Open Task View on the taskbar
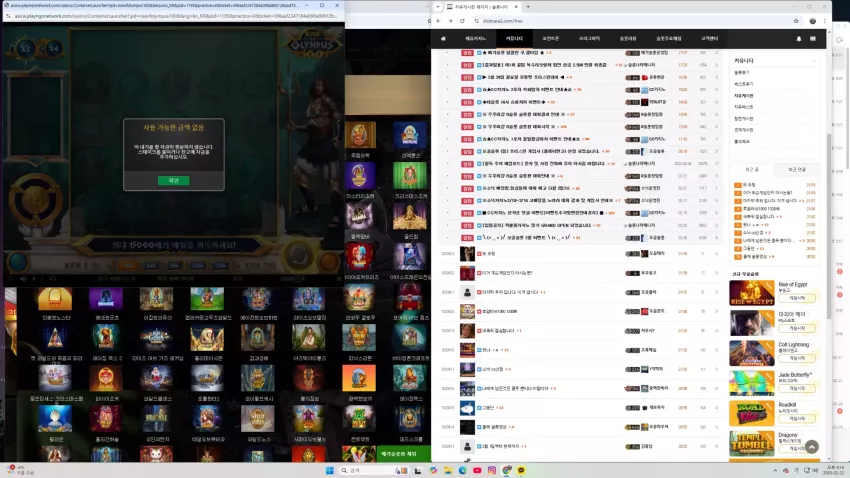 point(418,470)
